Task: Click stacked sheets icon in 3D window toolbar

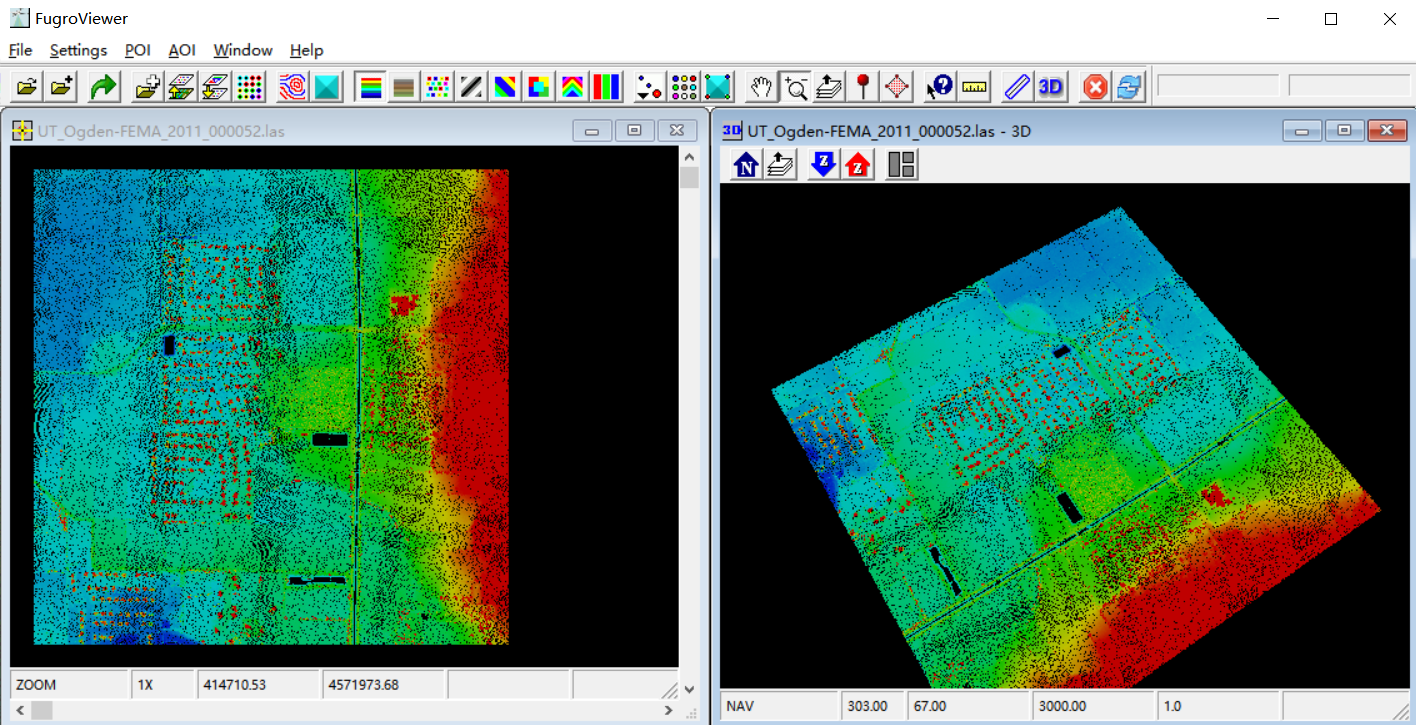Action: click(x=781, y=164)
